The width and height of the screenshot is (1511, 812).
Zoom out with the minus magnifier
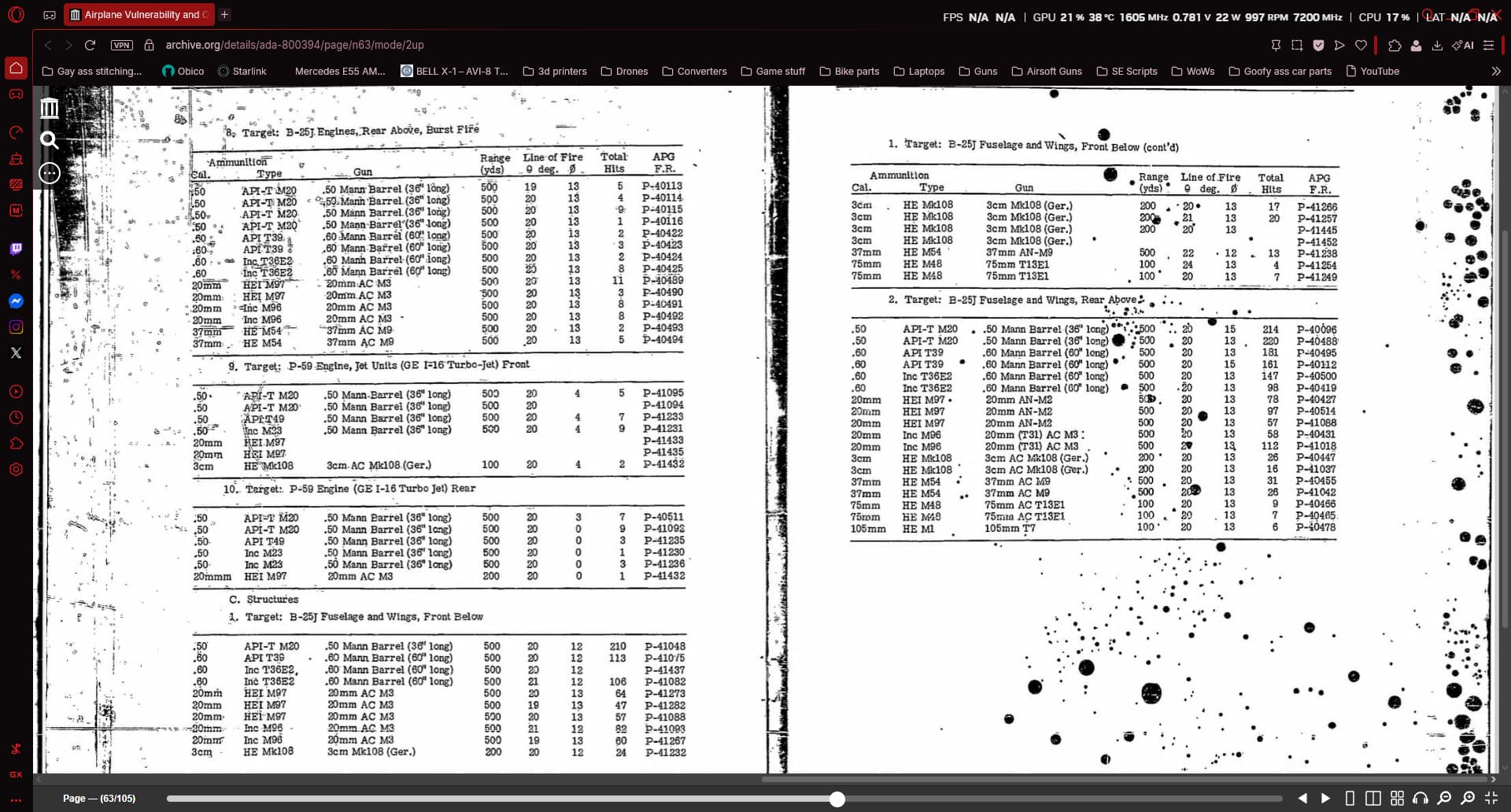point(1444,798)
